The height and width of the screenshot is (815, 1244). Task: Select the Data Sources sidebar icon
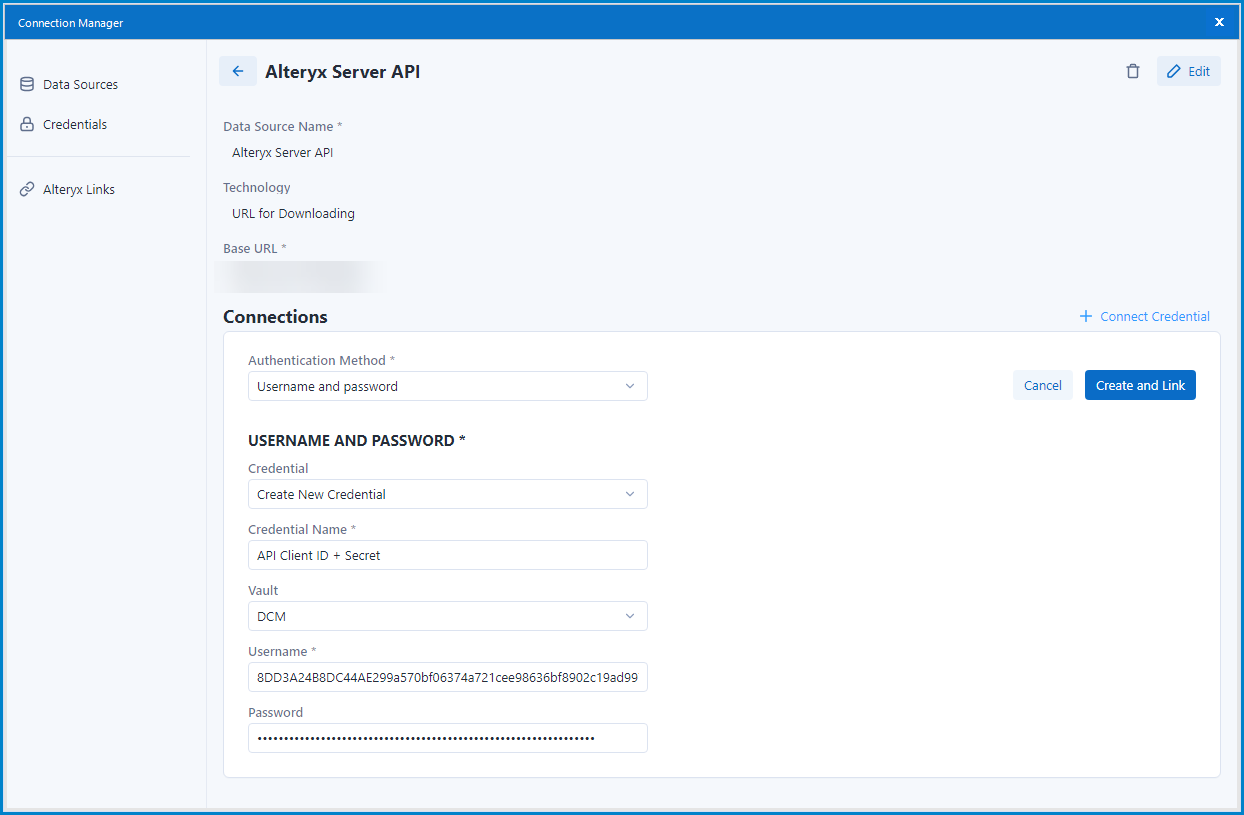coord(26,84)
